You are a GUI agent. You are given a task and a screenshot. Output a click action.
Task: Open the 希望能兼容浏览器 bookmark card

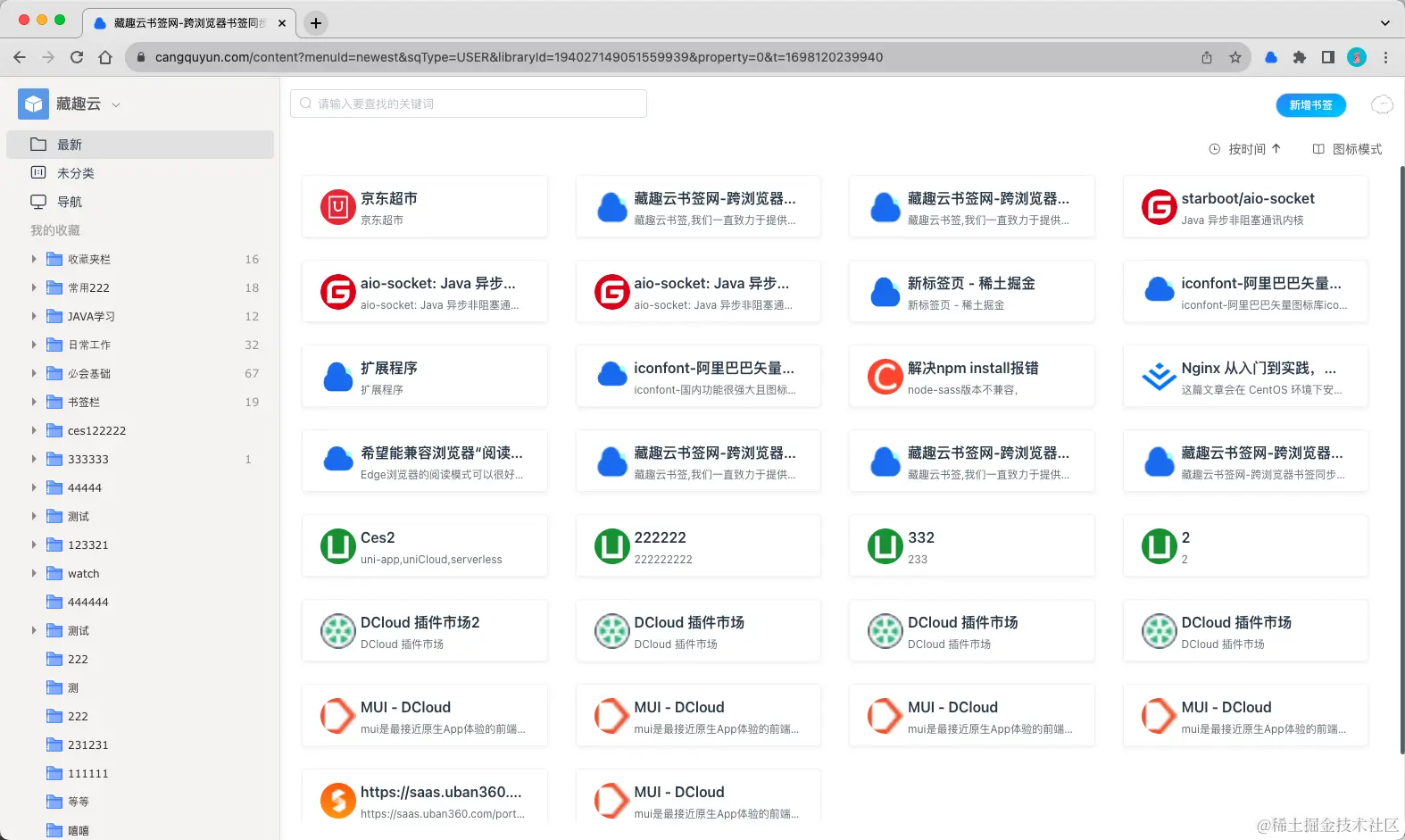pyautogui.click(x=425, y=462)
